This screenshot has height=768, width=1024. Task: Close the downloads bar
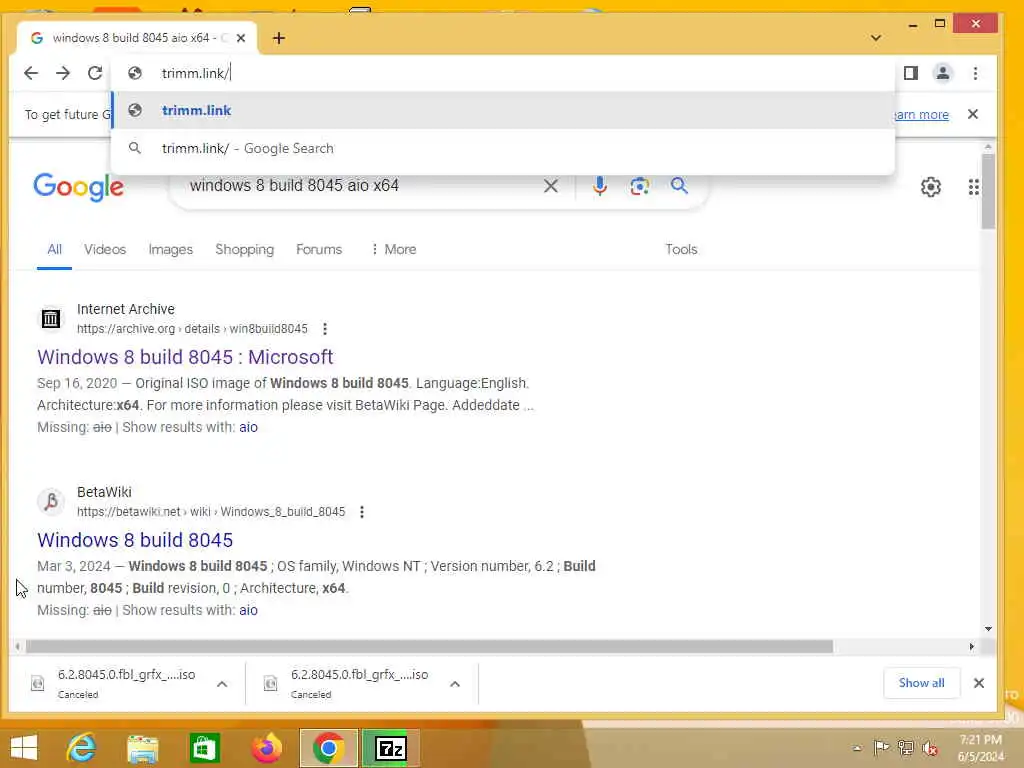pyautogui.click(x=978, y=683)
